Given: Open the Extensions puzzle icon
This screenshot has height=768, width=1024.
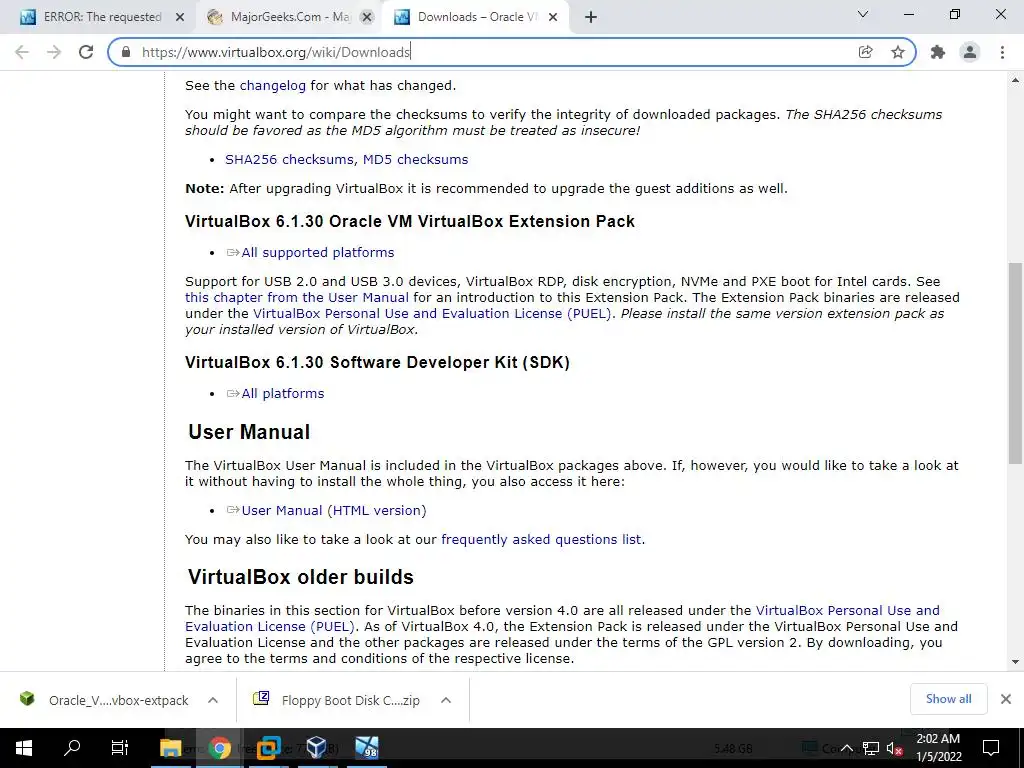Looking at the screenshot, I should 938,52.
